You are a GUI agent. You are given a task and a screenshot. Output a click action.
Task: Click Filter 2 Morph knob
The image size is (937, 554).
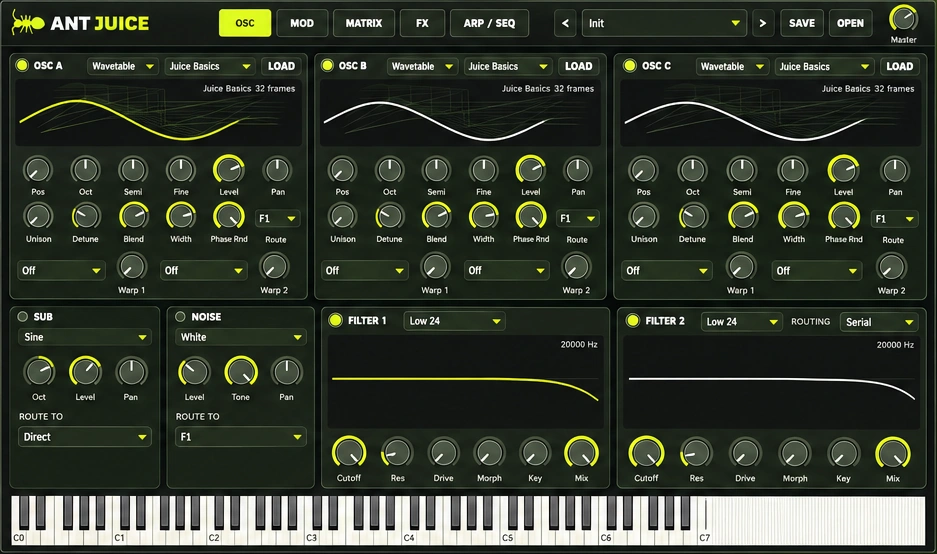pyautogui.click(x=795, y=453)
